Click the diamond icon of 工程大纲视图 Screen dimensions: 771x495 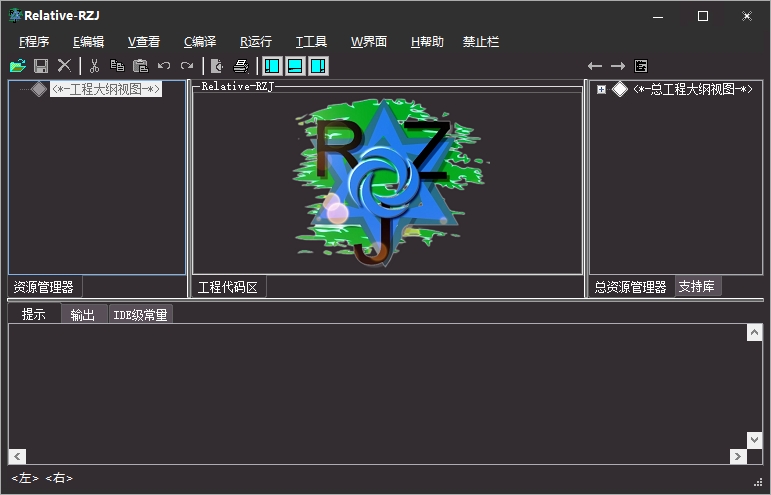39,89
